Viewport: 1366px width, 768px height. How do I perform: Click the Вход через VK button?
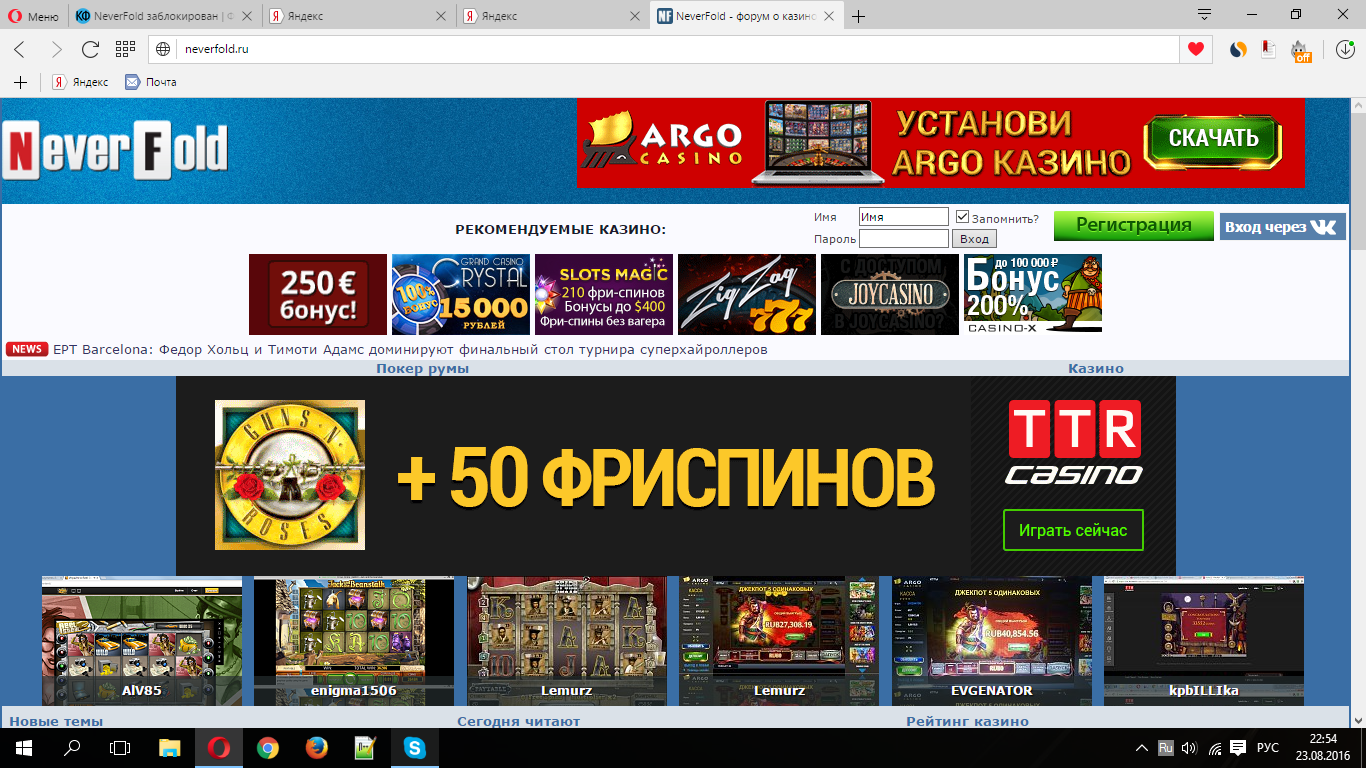pos(1282,227)
